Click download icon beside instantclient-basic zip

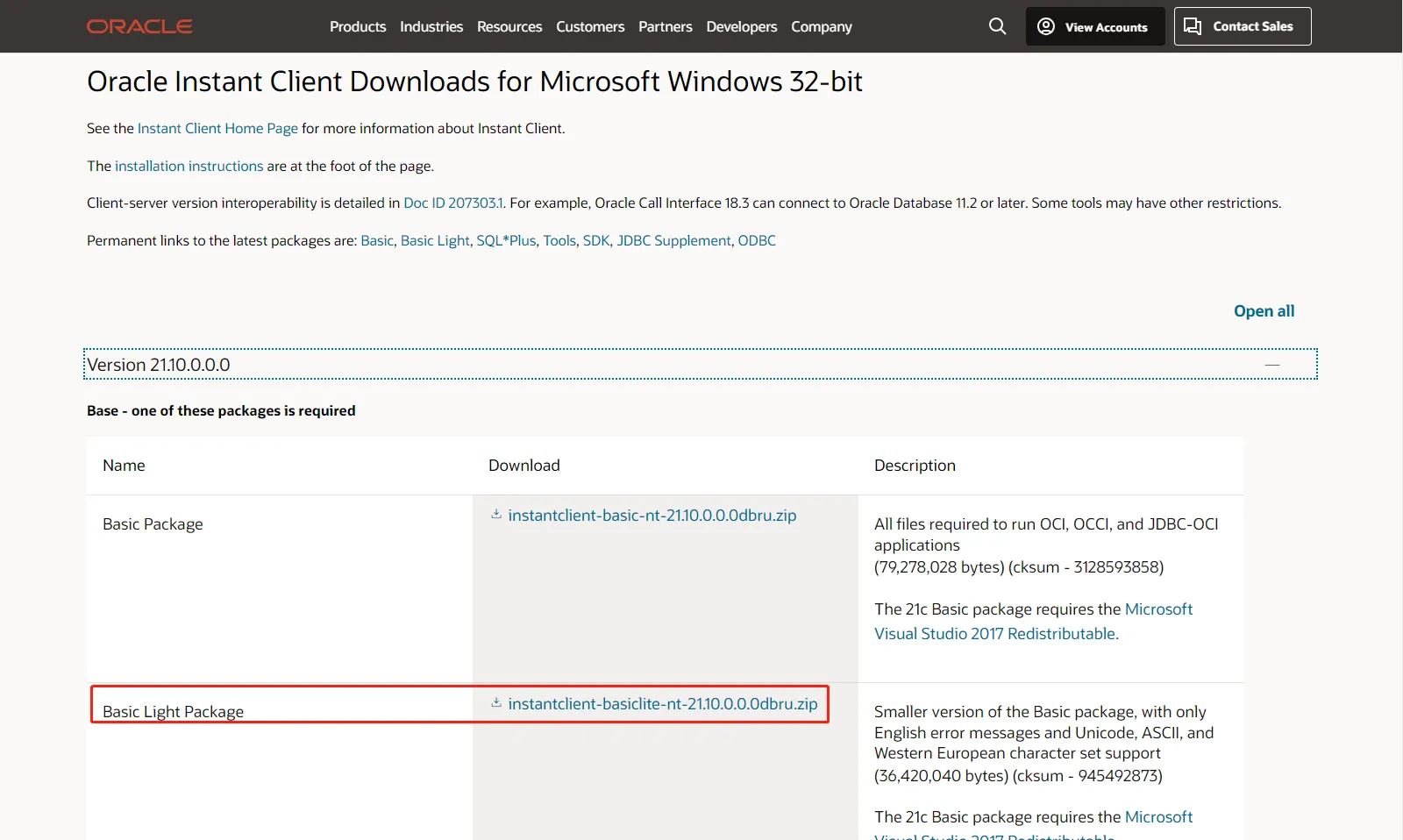pyautogui.click(x=496, y=515)
